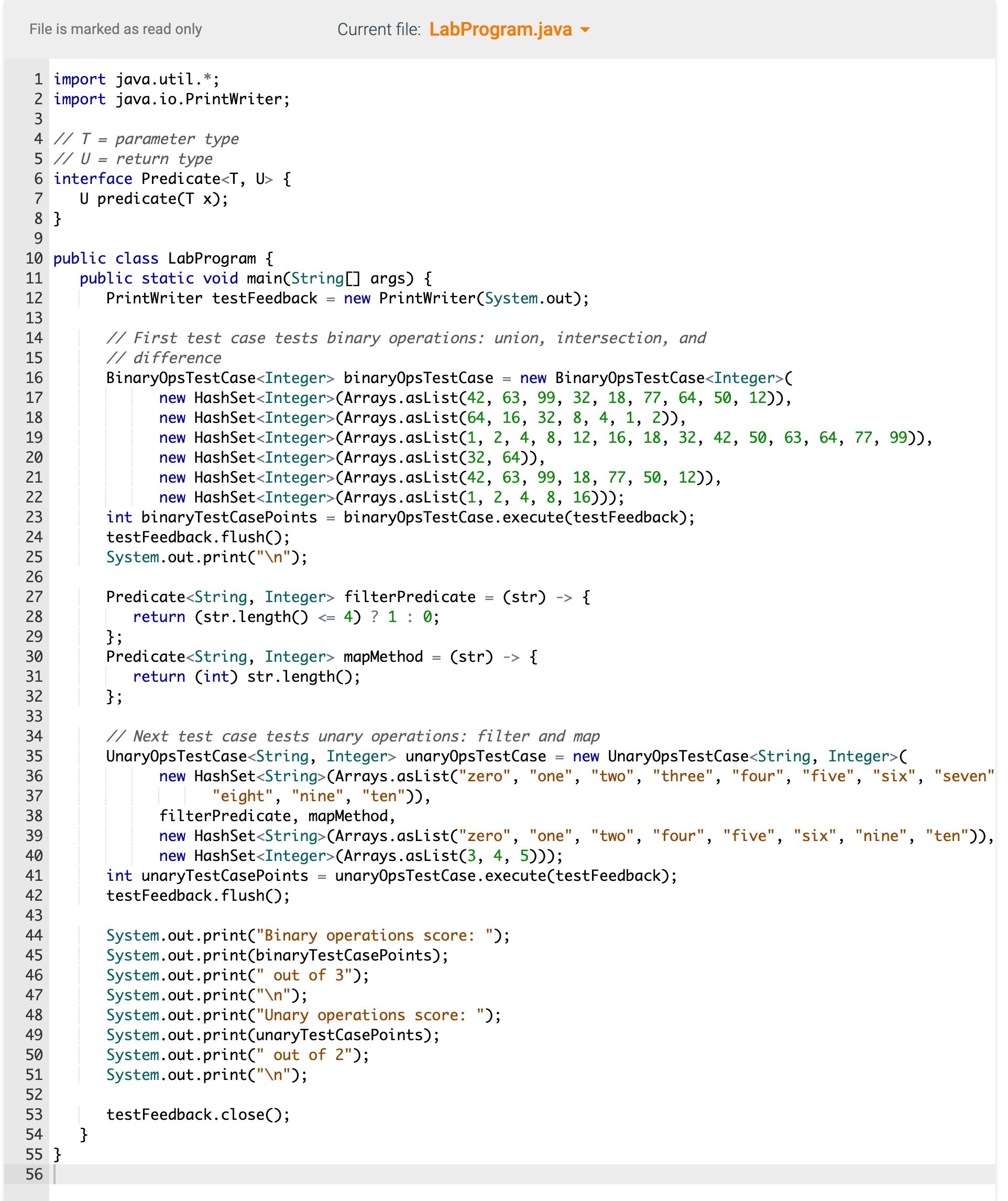Click 'binaryTestCasePoints' variable on line 23
The height and width of the screenshot is (1201, 1008).
pyautogui.click(x=229, y=518)
